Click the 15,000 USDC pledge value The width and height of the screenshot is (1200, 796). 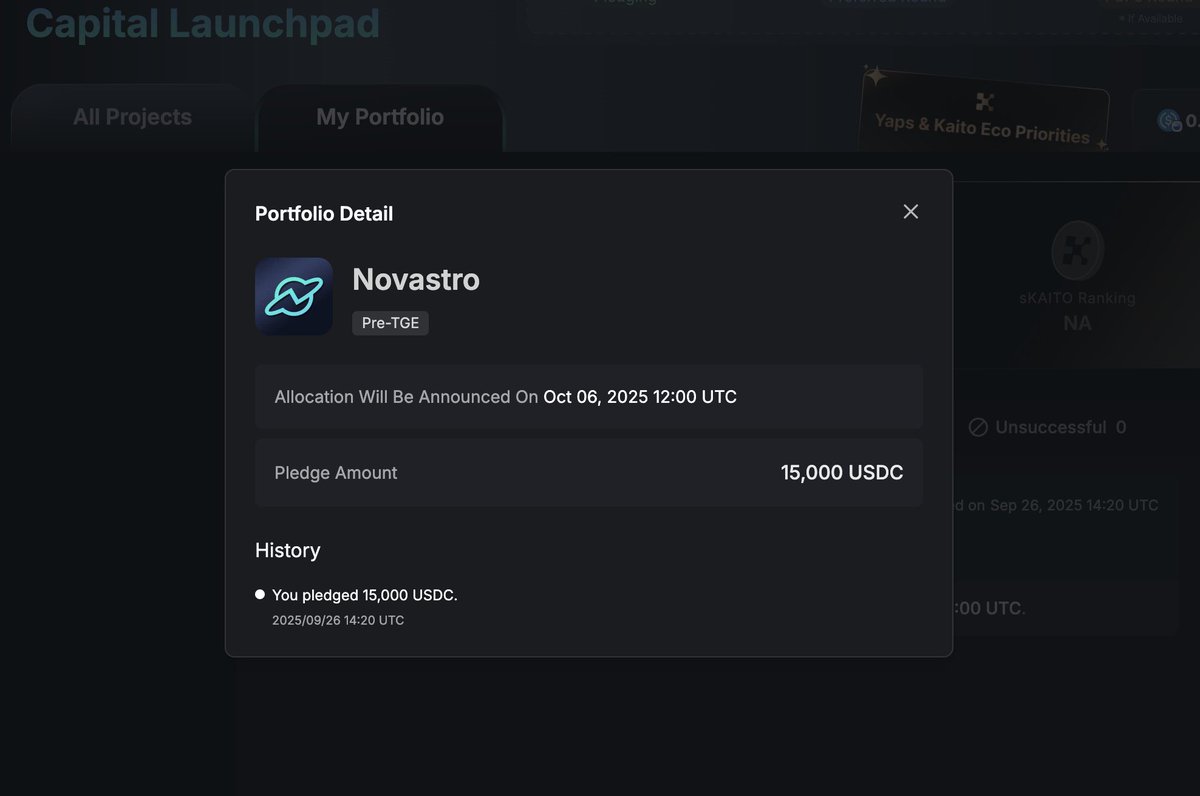point(841,473)
